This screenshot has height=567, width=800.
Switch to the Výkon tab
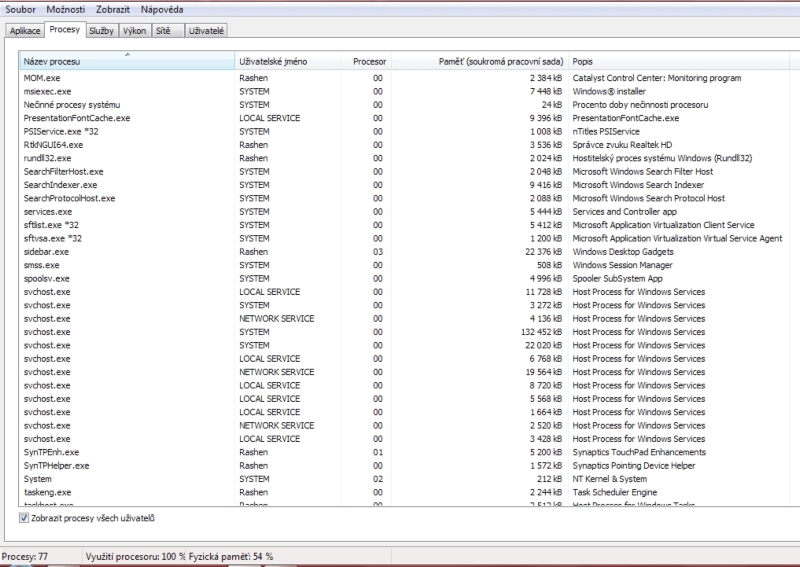pos(135,31)
